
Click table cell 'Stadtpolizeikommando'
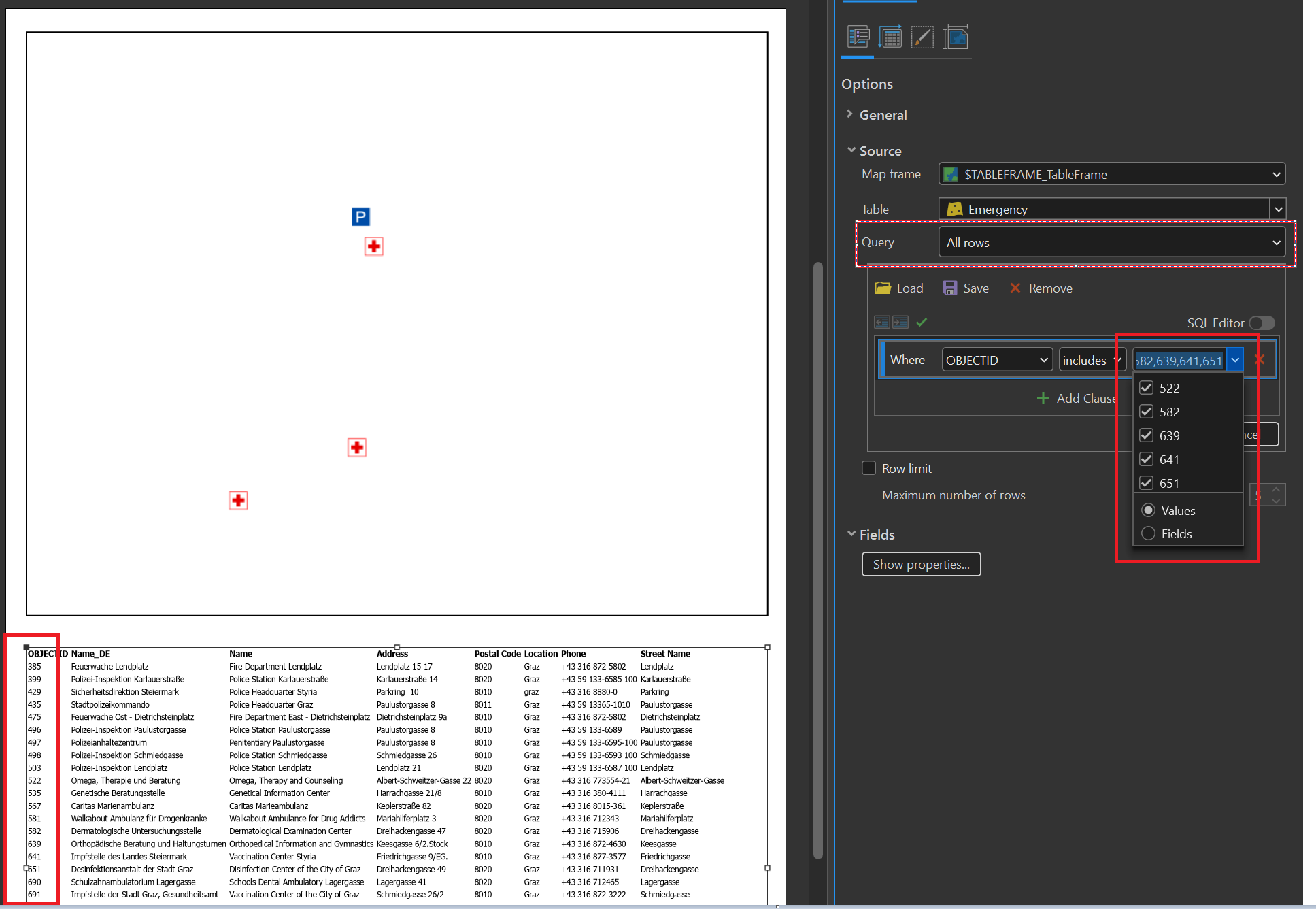pyautogui.click(x=109, y=704)
